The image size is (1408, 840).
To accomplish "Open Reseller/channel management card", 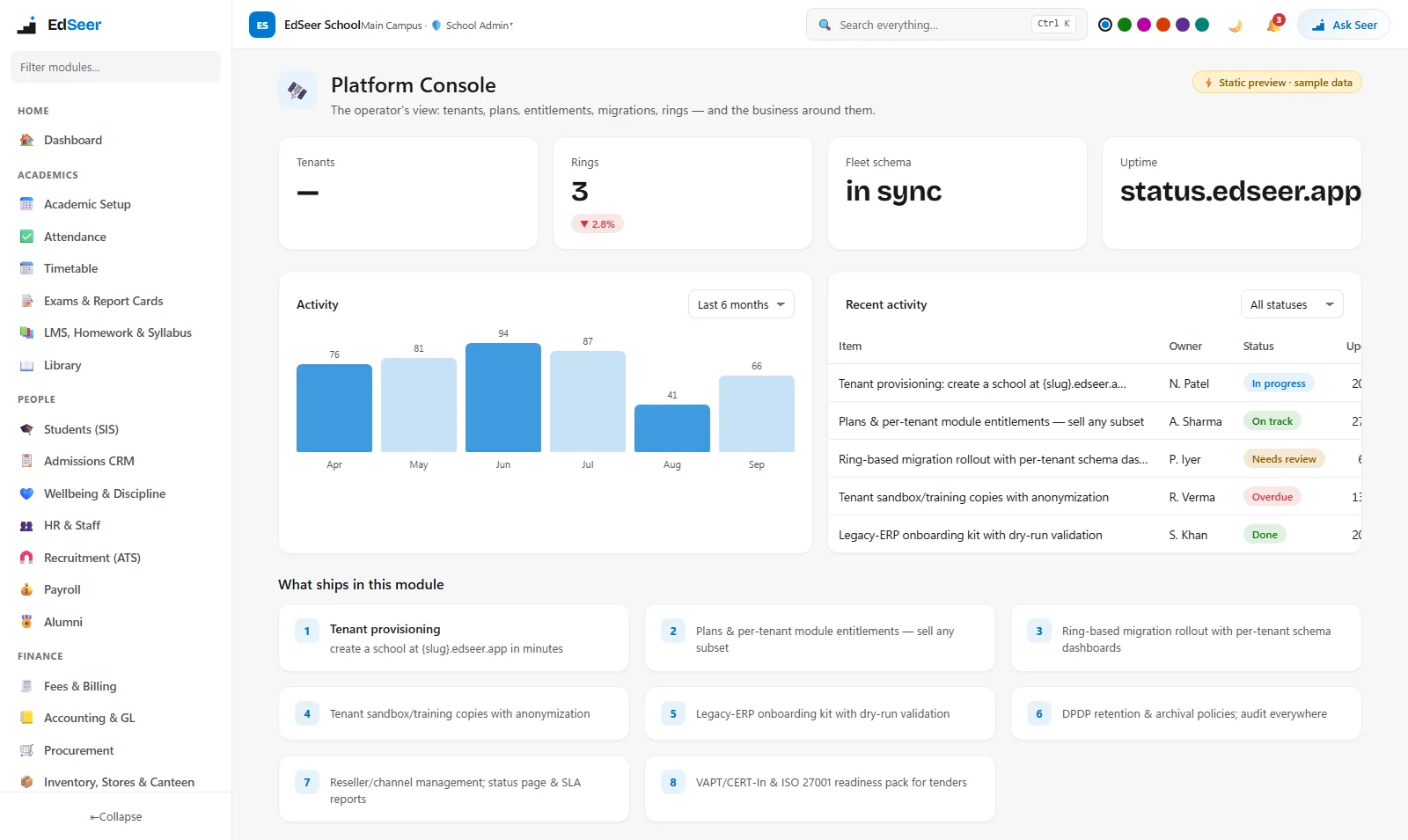I will [x=454, y=789].
